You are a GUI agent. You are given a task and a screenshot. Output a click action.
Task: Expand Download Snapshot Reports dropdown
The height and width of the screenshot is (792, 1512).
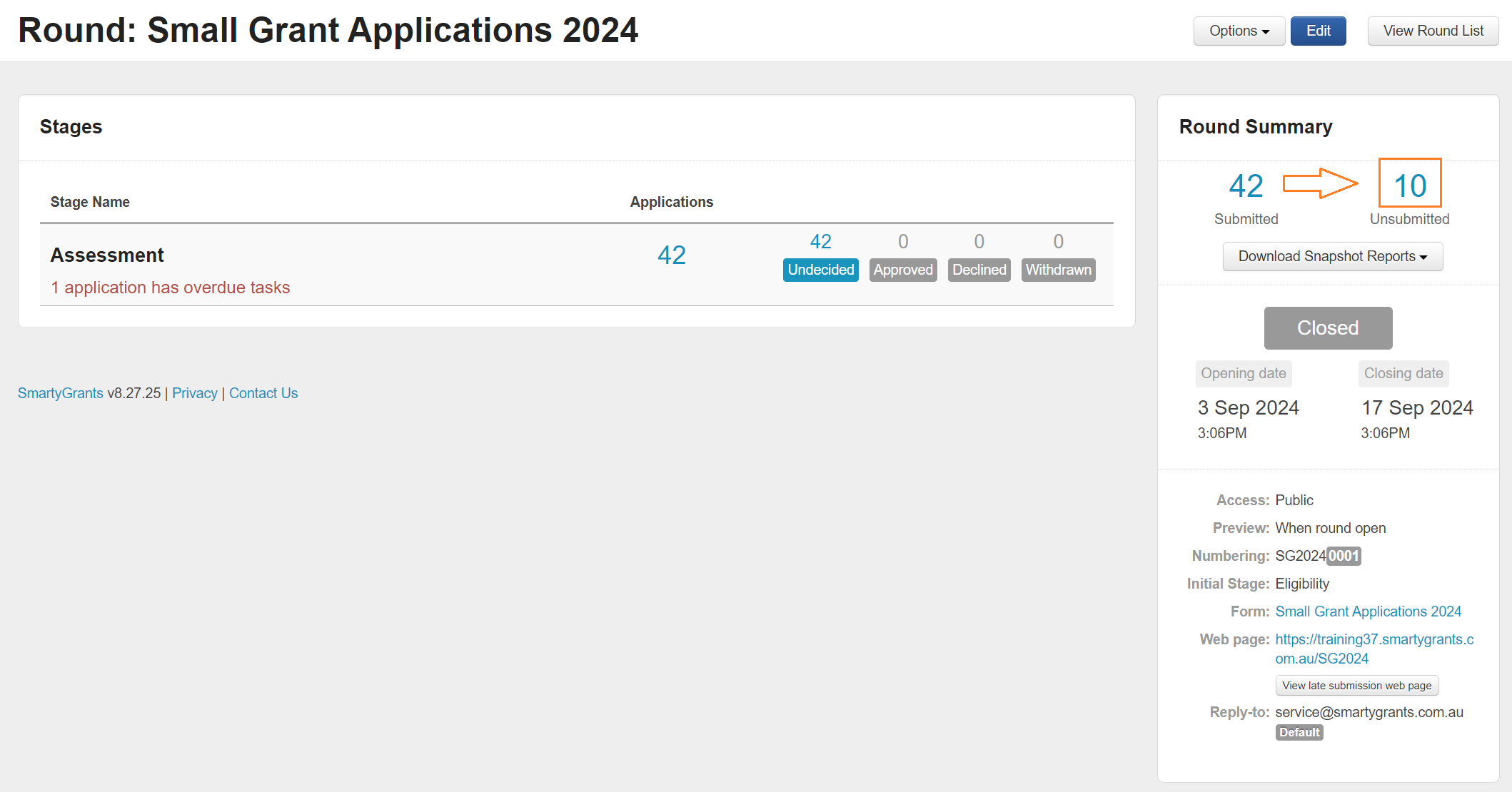pyautogui.click(x=1332, y=257)
